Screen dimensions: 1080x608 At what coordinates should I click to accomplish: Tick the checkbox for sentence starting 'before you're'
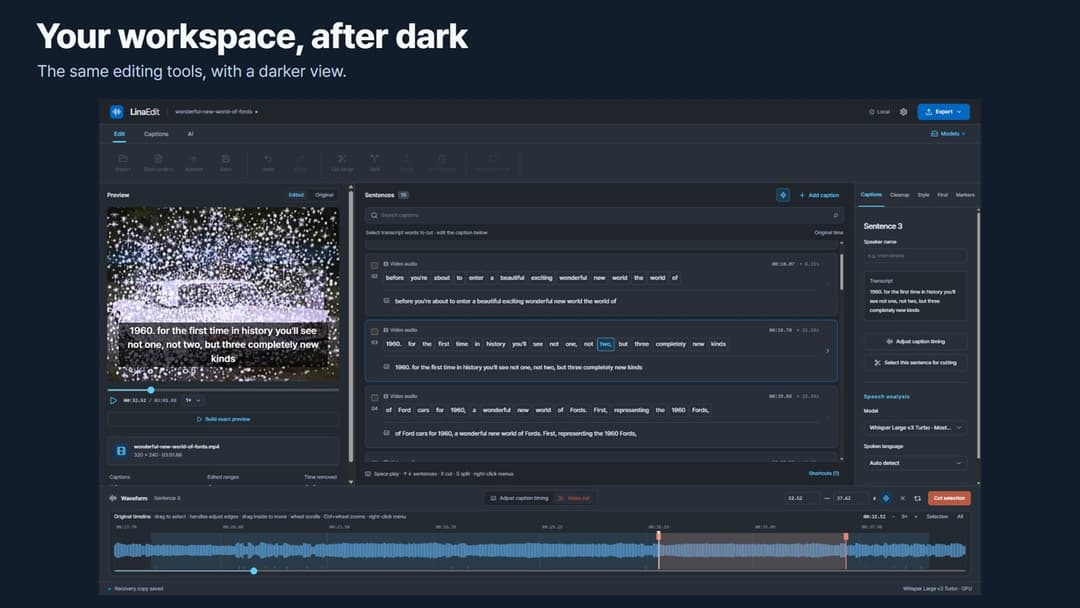(x=375, y=265)
